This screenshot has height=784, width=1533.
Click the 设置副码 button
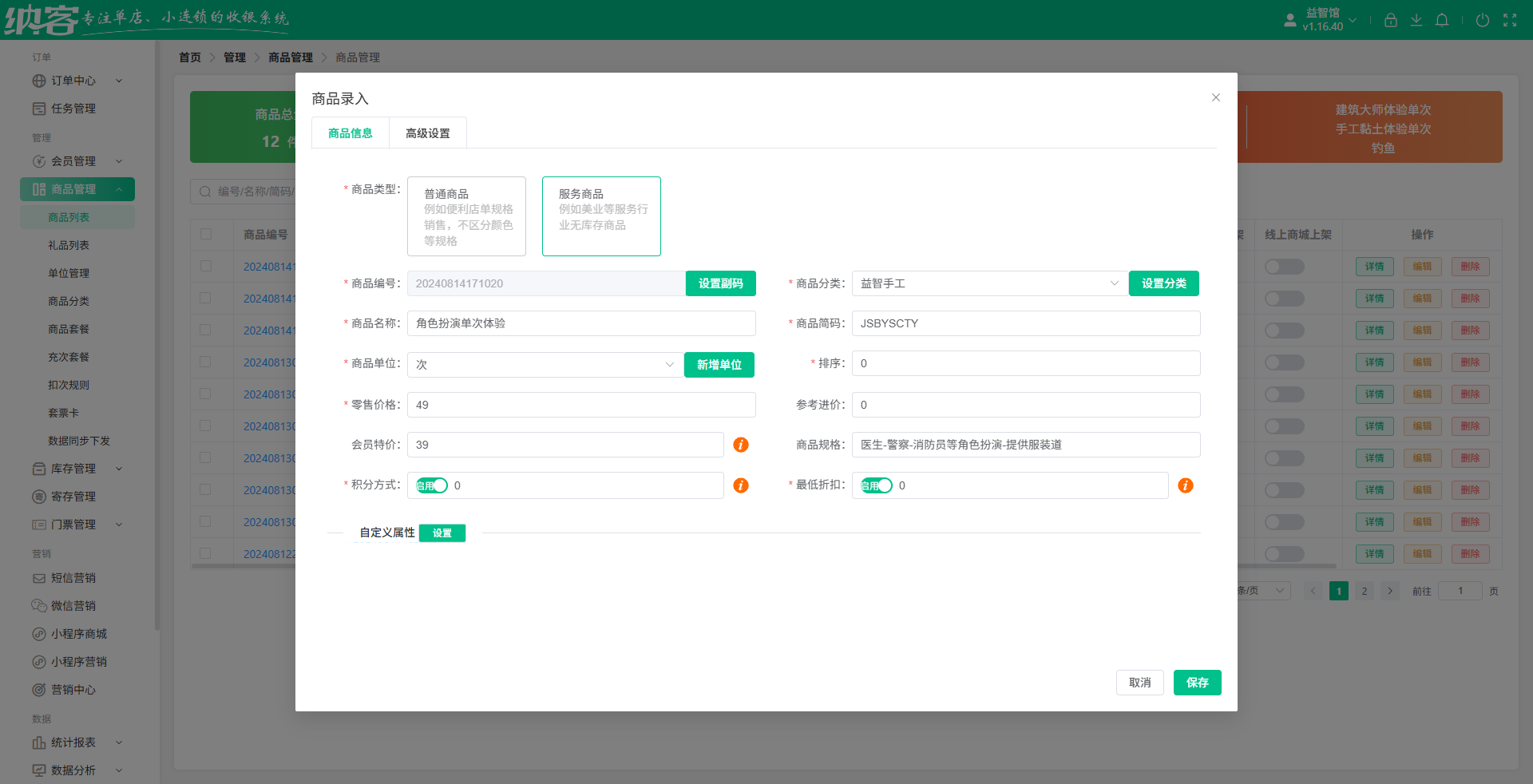(x=721, y=283)
